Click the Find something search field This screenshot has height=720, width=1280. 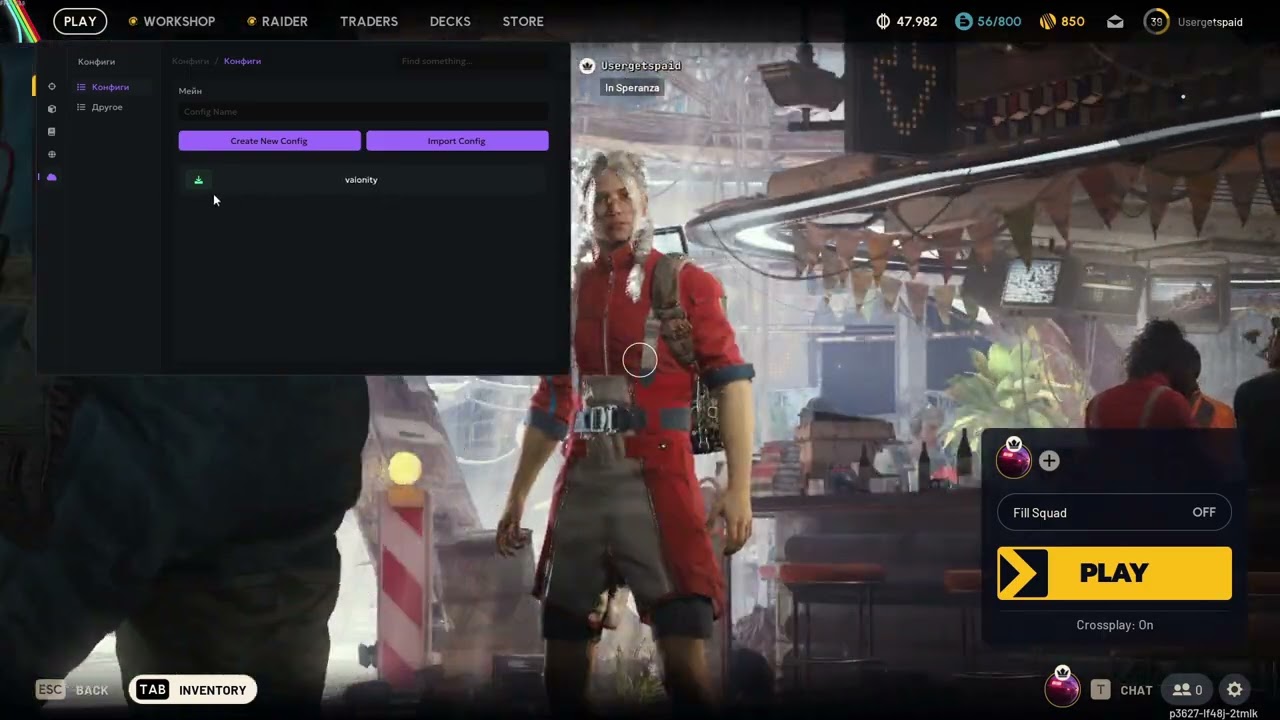[472, 61]
